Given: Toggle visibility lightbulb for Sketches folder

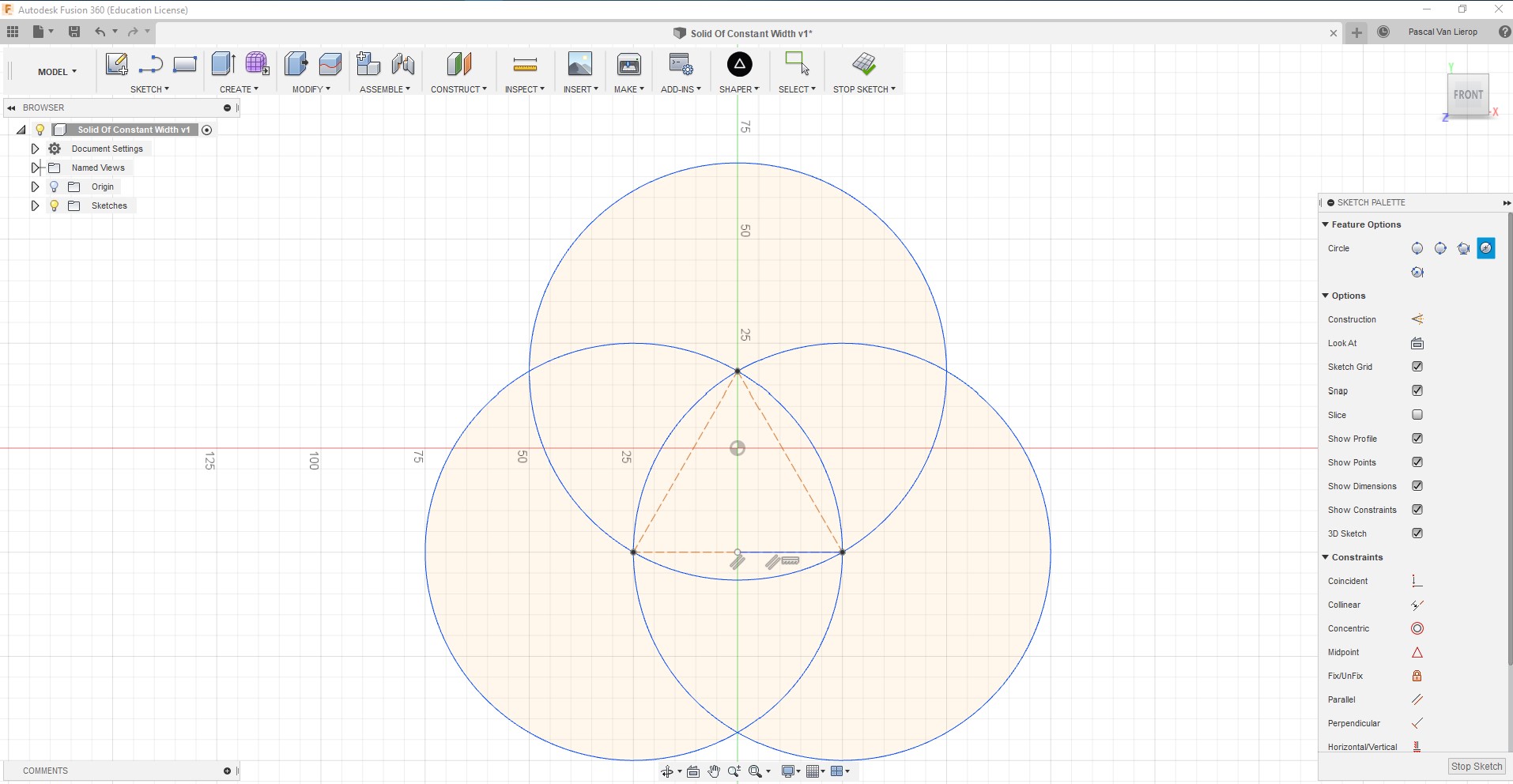Looking at the screenshot, I should (x=54, y=205).
